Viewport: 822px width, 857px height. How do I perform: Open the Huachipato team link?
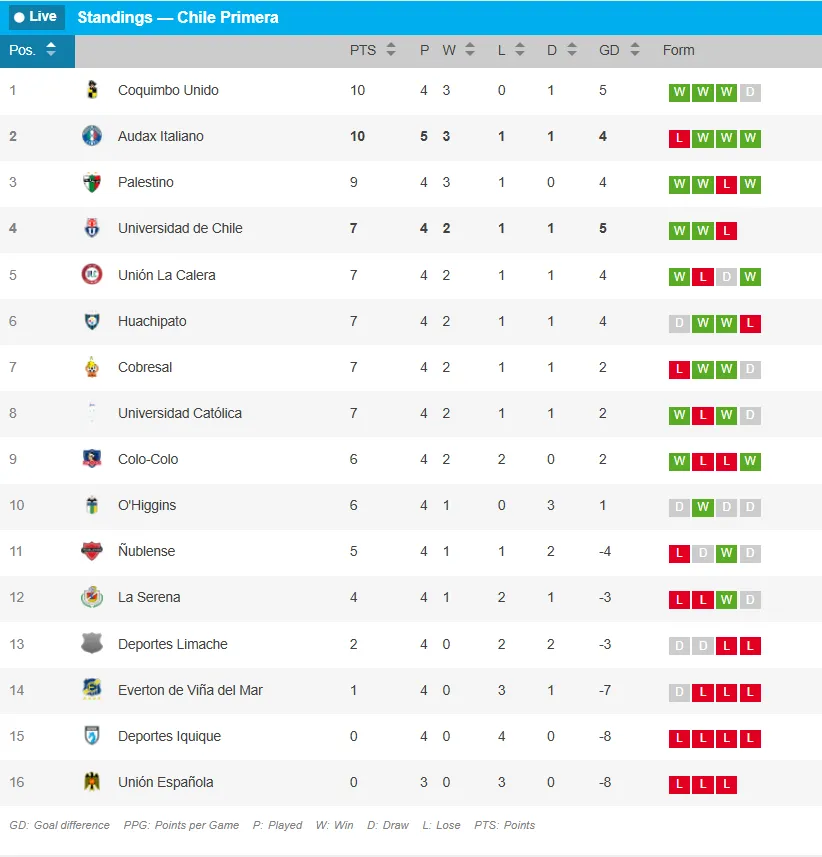coord(152,321)
